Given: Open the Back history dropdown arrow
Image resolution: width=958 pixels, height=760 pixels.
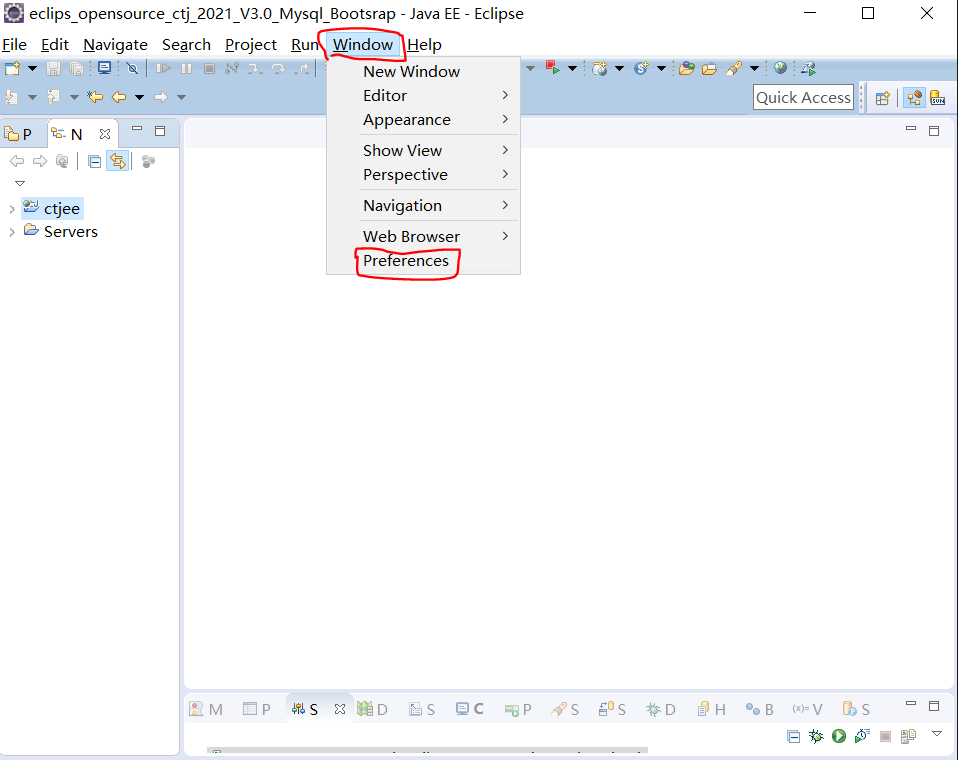Looking at the screenshot, I should click(139, 97).
